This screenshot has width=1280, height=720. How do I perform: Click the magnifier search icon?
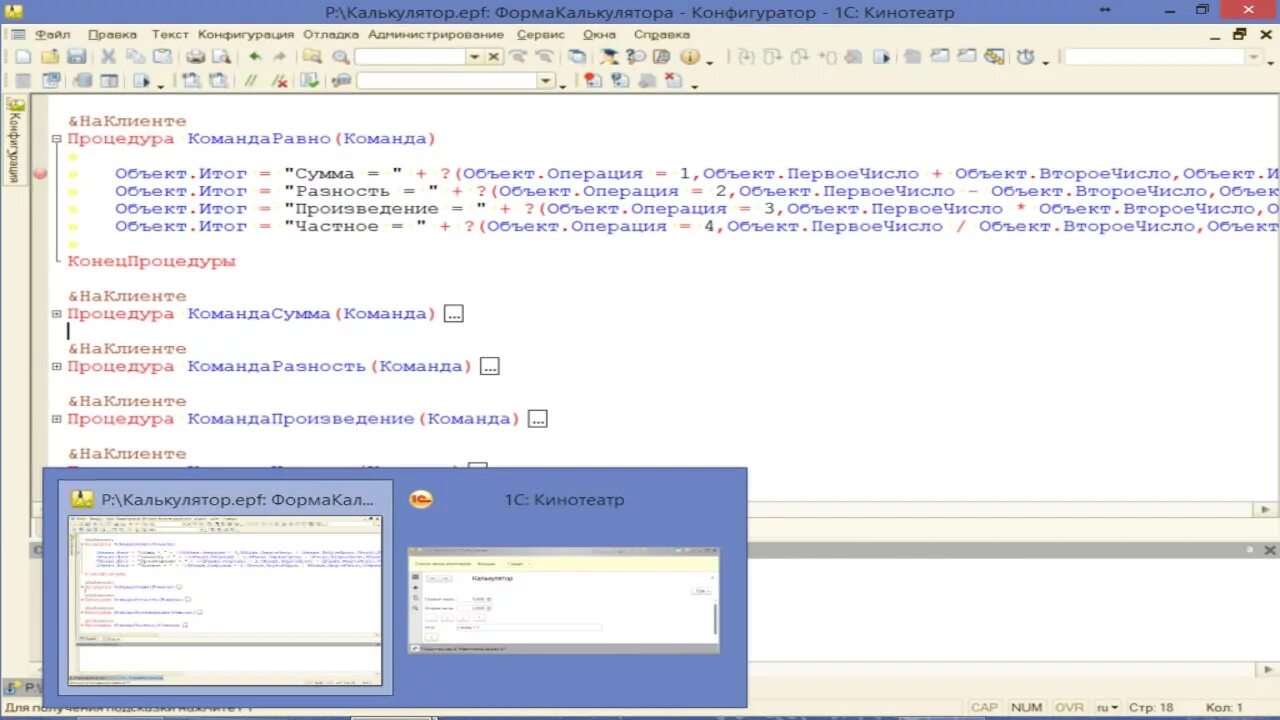coord(340,57)
